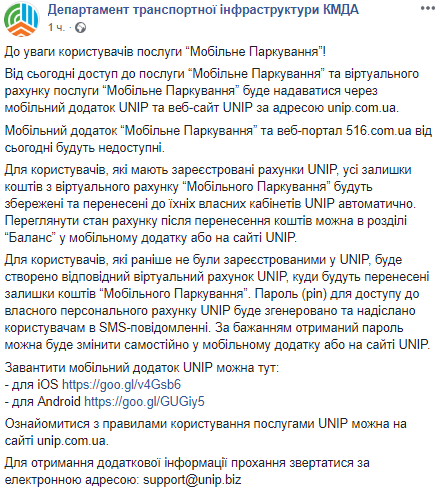Click the globe public-audience icon

pos(80,28)
